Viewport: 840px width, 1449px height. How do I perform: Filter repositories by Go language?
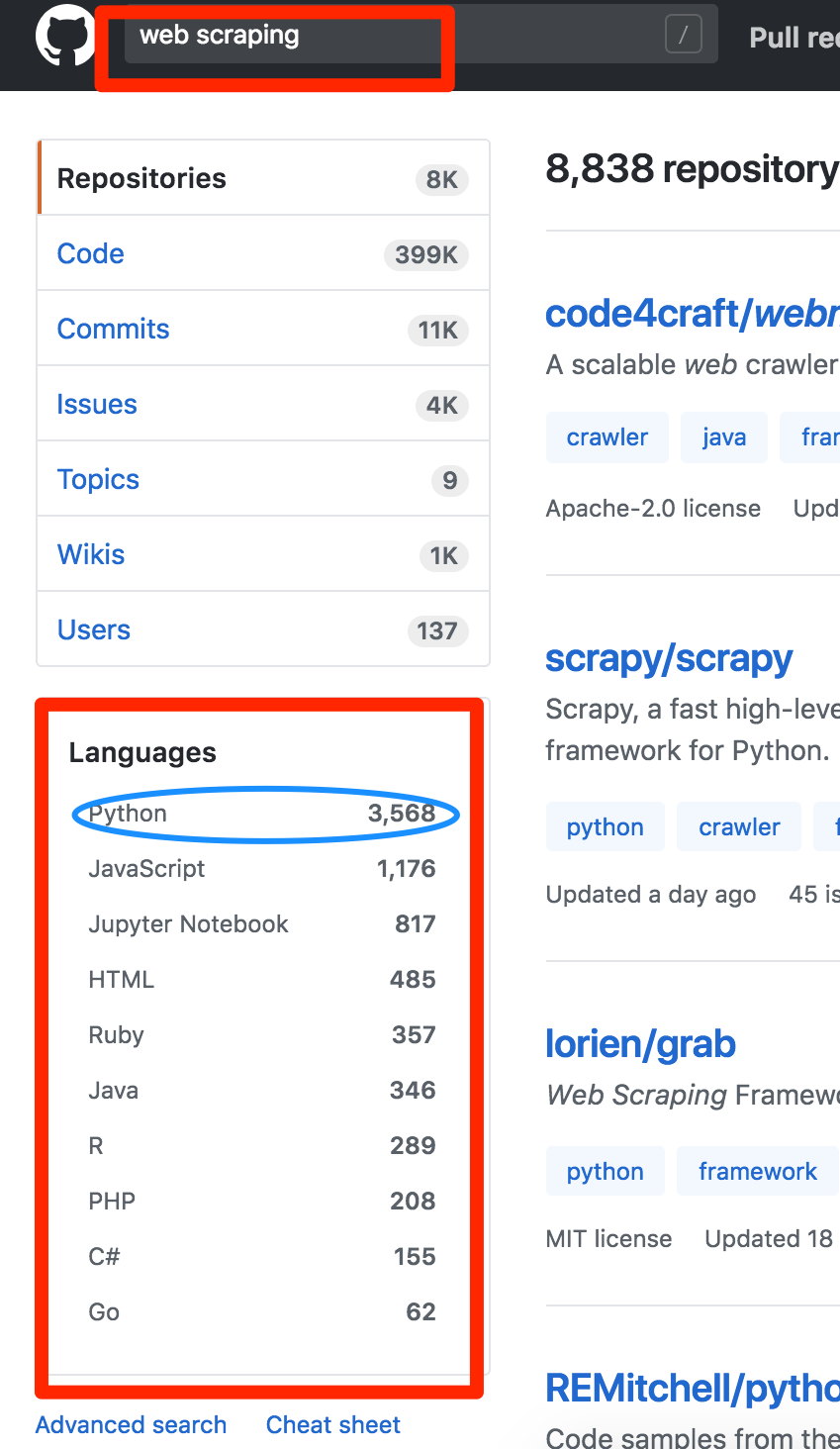[x=104, y=1312]
